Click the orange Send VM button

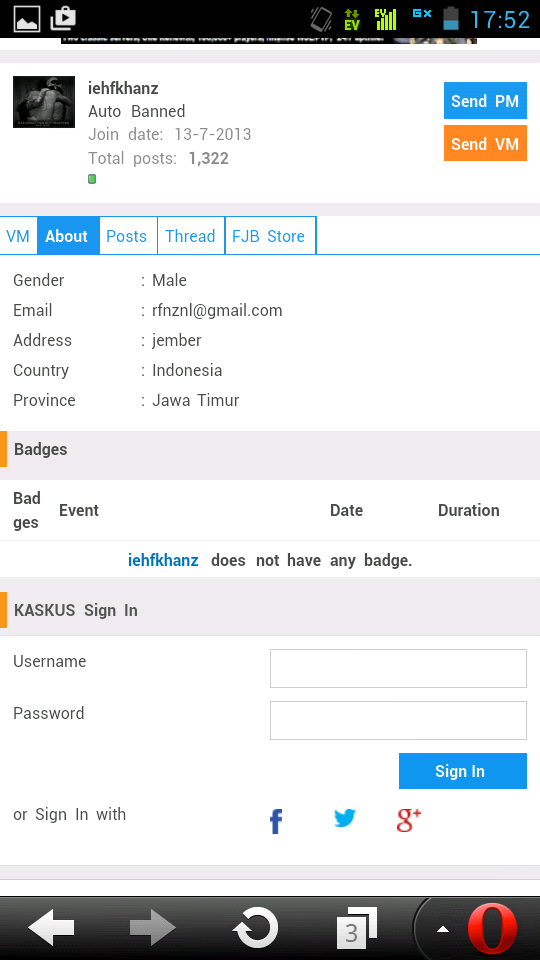coord(485,143)
